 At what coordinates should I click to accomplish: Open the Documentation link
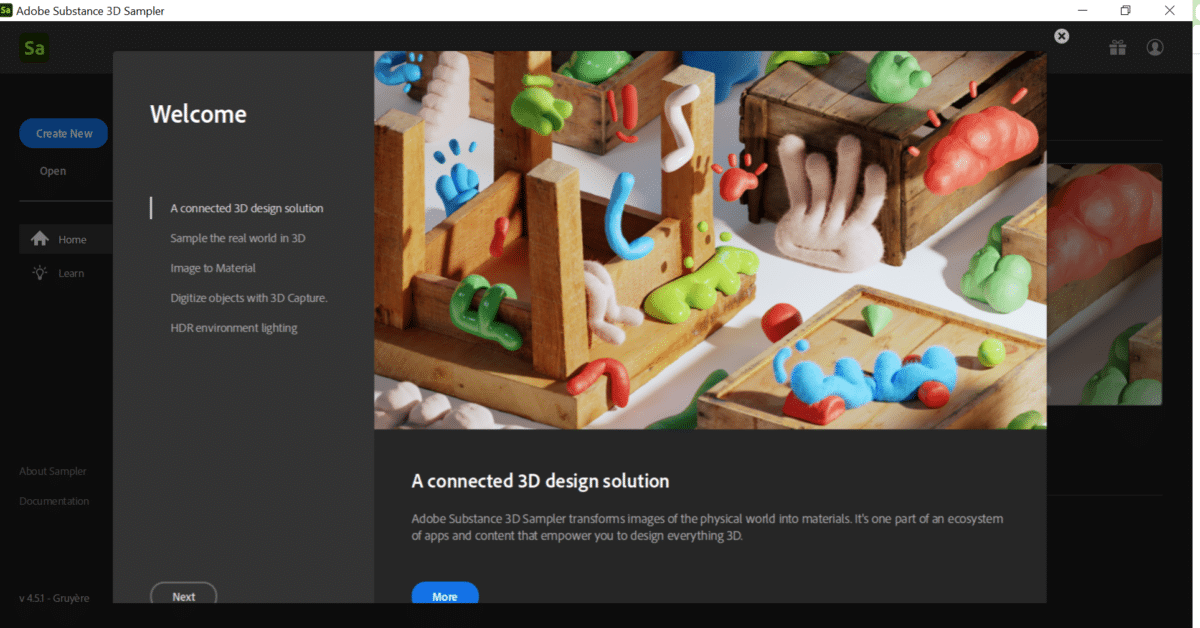(x=53, y=501)
